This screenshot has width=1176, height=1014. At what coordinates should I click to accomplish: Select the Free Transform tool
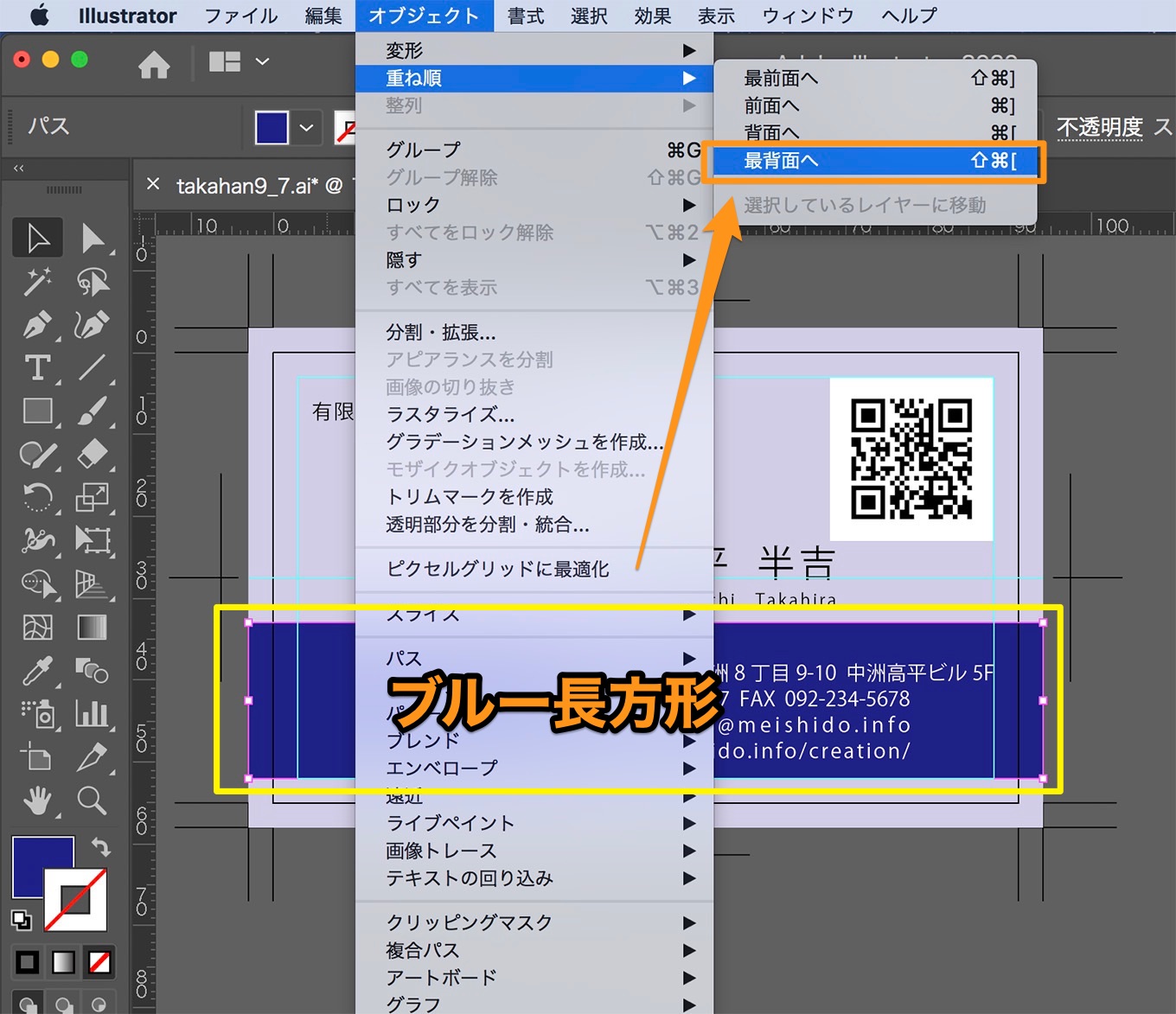pyautogui.click(x=93, y=540)
